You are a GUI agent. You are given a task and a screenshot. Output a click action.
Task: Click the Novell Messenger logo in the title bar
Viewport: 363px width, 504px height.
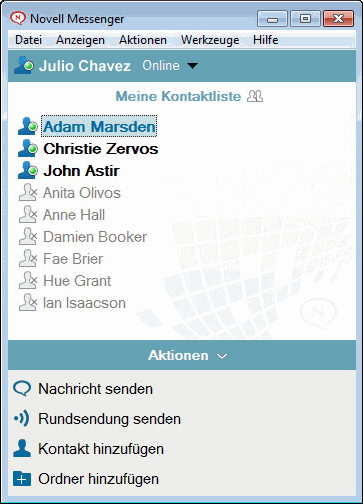(x=17, y=18)
